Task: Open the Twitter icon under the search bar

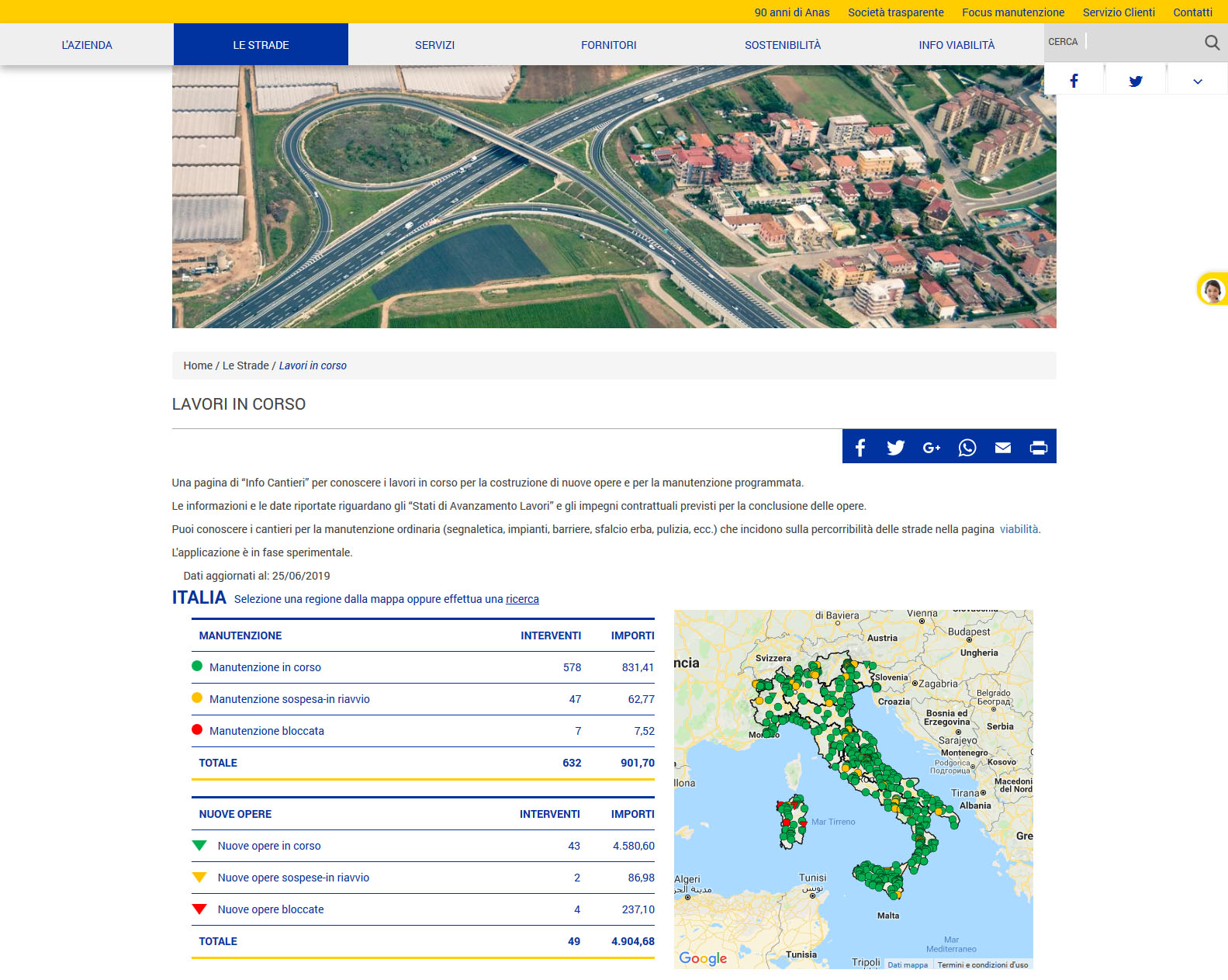Action: pyautogui.click(x=1136, y=81)
